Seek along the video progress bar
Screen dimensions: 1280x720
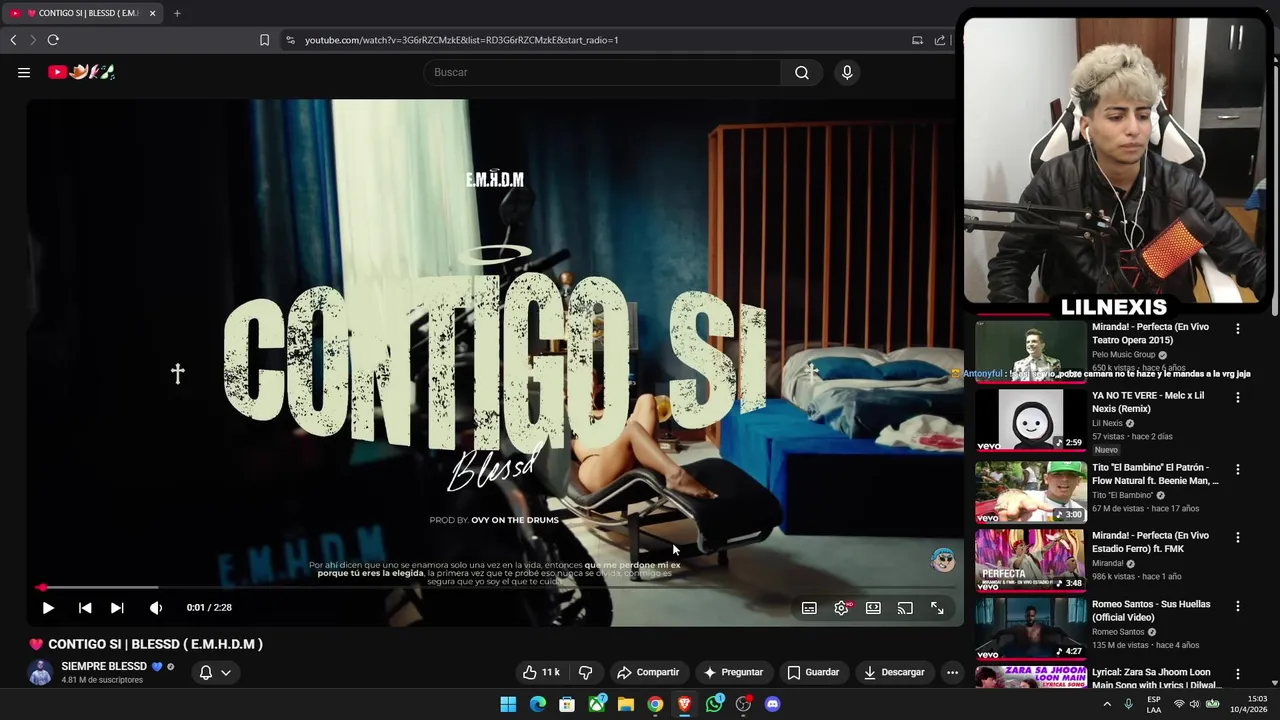pyautogui.click(x=495, y=587)
